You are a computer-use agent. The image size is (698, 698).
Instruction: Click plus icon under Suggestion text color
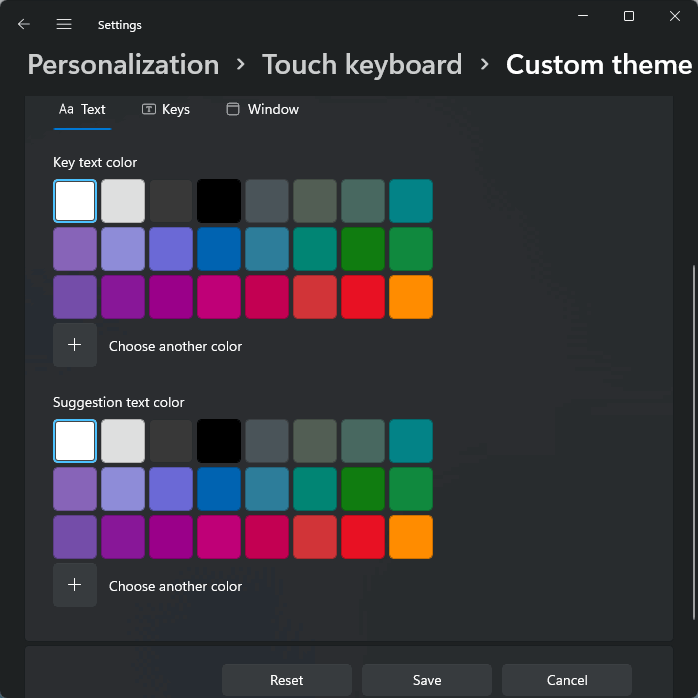click(x=75, y=585)
